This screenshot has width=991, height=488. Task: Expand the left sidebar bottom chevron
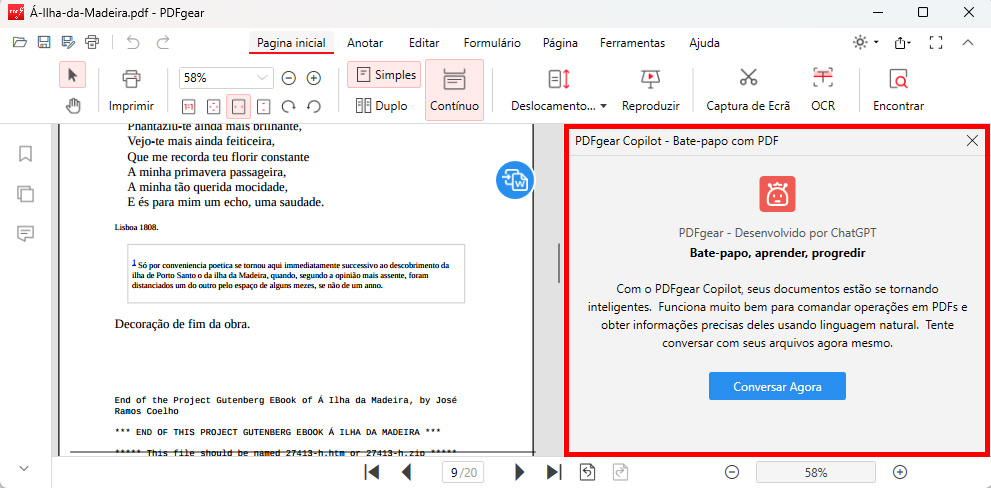pyautogui.click(x=24, y=468)
